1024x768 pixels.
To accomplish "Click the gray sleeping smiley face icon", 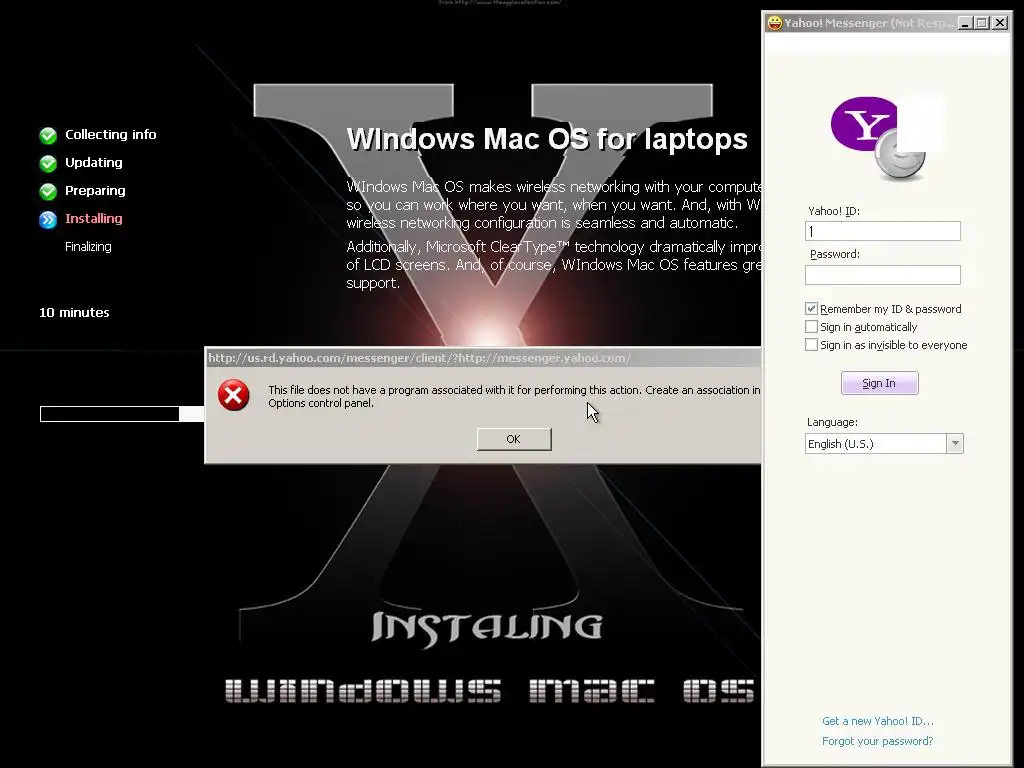I will point(901,156).
